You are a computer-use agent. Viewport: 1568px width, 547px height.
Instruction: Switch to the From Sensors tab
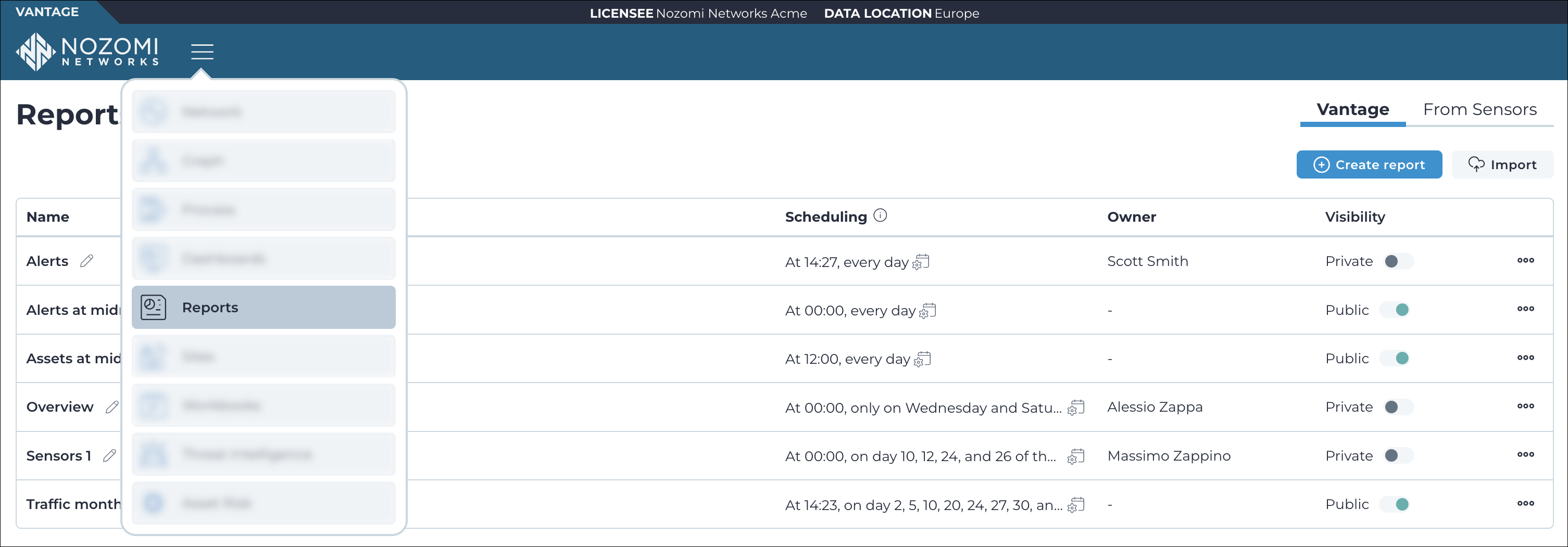pyautogui.click(x=1480, y=110)
